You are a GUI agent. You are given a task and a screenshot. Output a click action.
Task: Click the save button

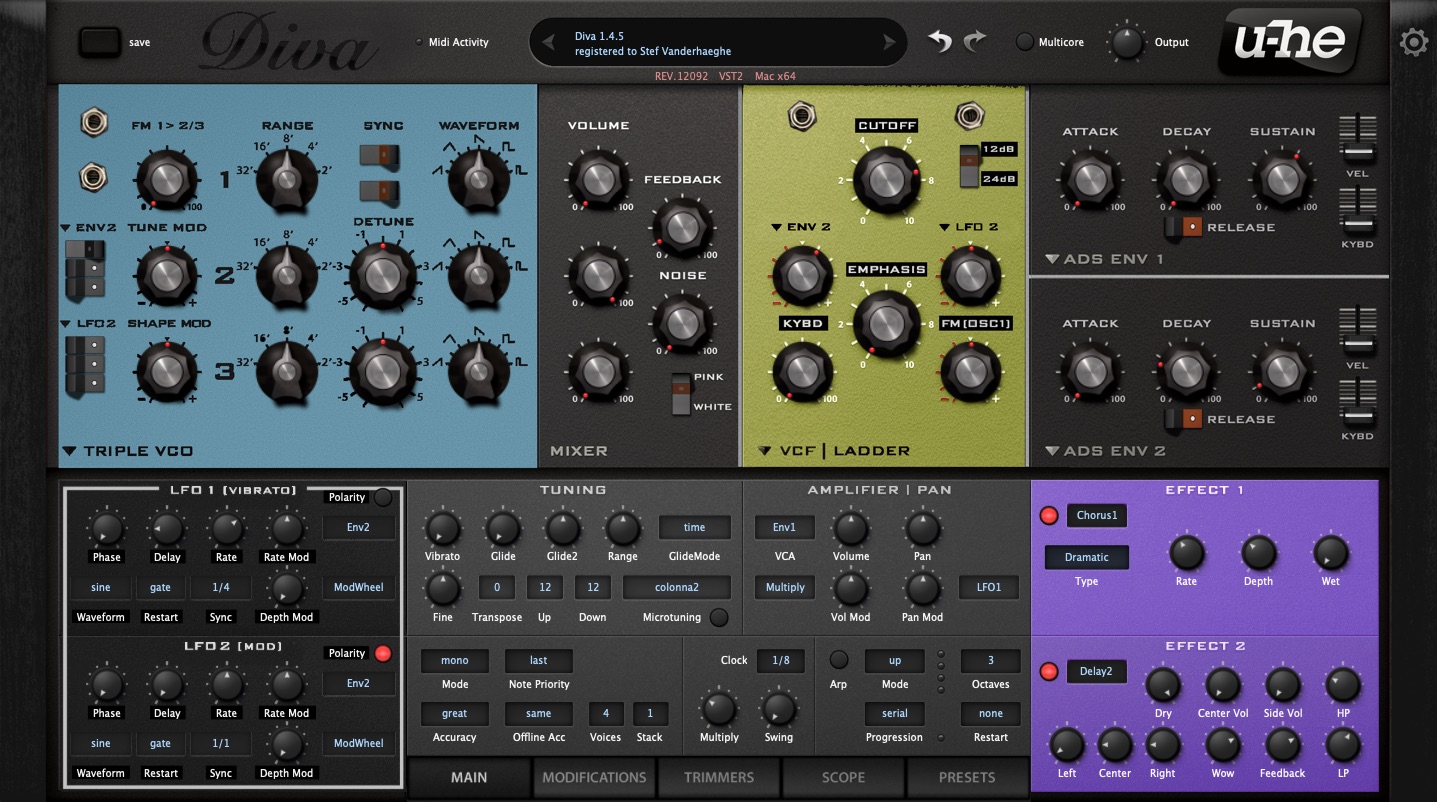[x=99, y=42]
